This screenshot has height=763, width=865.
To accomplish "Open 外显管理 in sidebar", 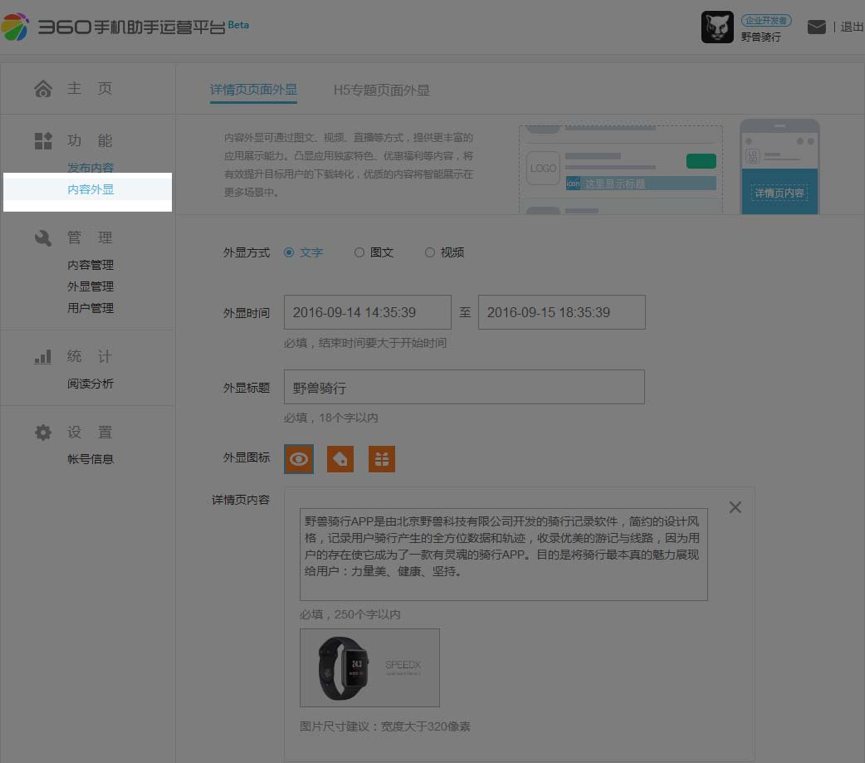I will [90, 286].
